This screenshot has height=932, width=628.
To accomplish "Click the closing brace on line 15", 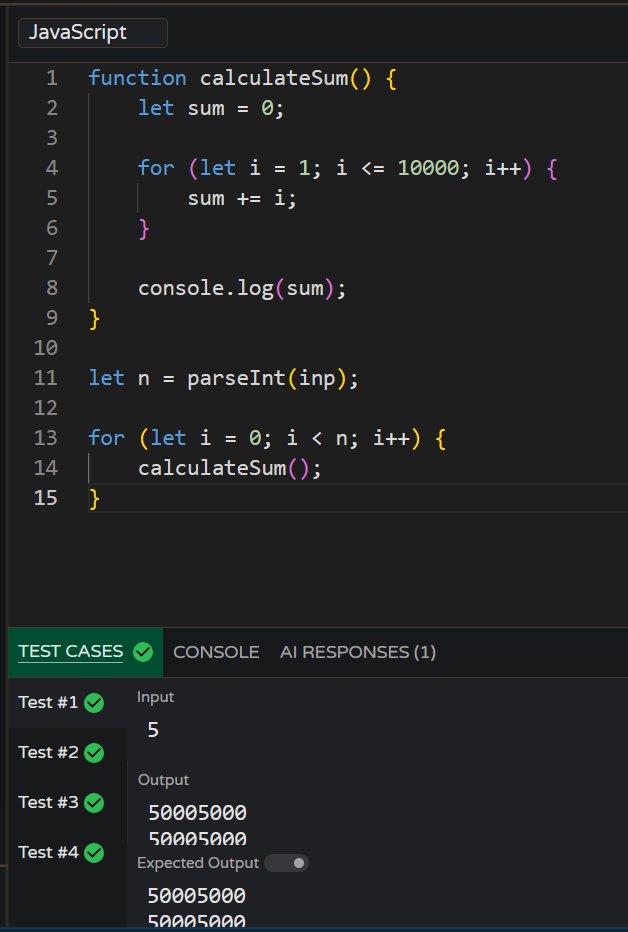I will point(94,499).
